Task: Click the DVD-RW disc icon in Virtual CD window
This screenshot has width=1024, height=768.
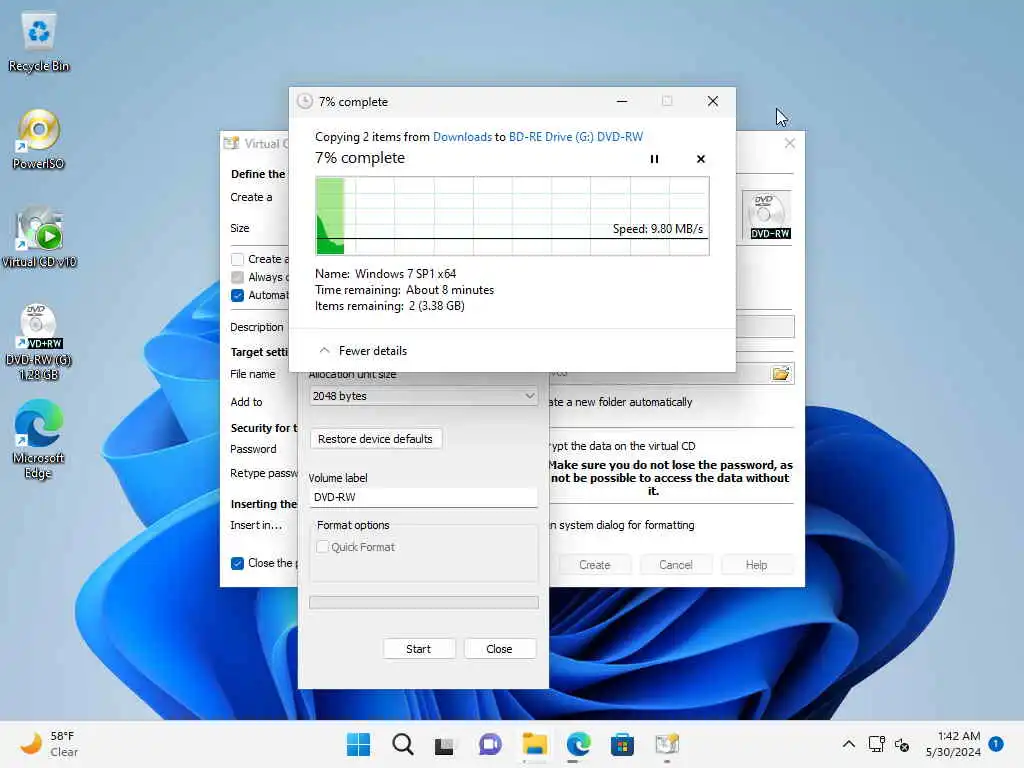Action: click(767, 215)
